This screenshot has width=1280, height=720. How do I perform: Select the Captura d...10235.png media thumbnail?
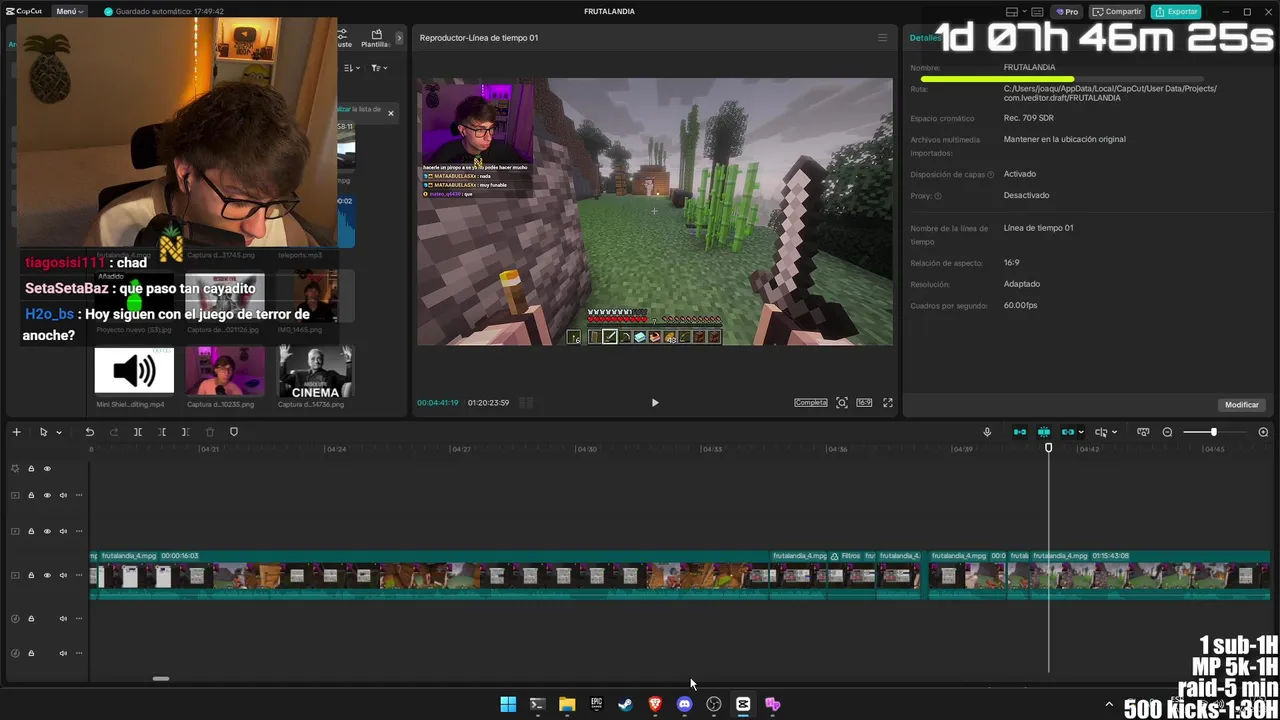[x=225, y=371]
